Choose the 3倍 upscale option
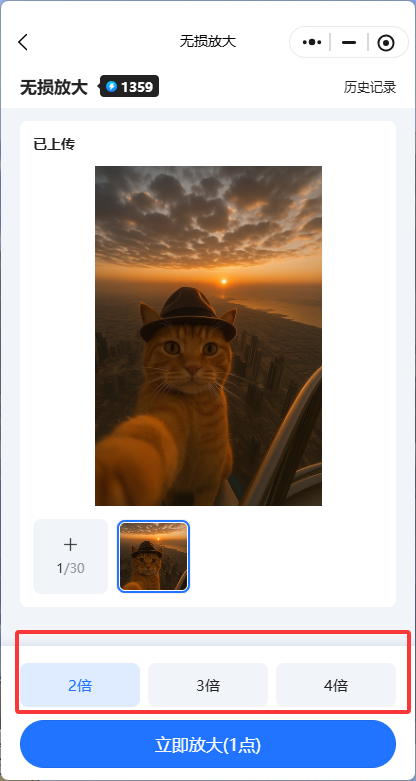 (208, 685)
